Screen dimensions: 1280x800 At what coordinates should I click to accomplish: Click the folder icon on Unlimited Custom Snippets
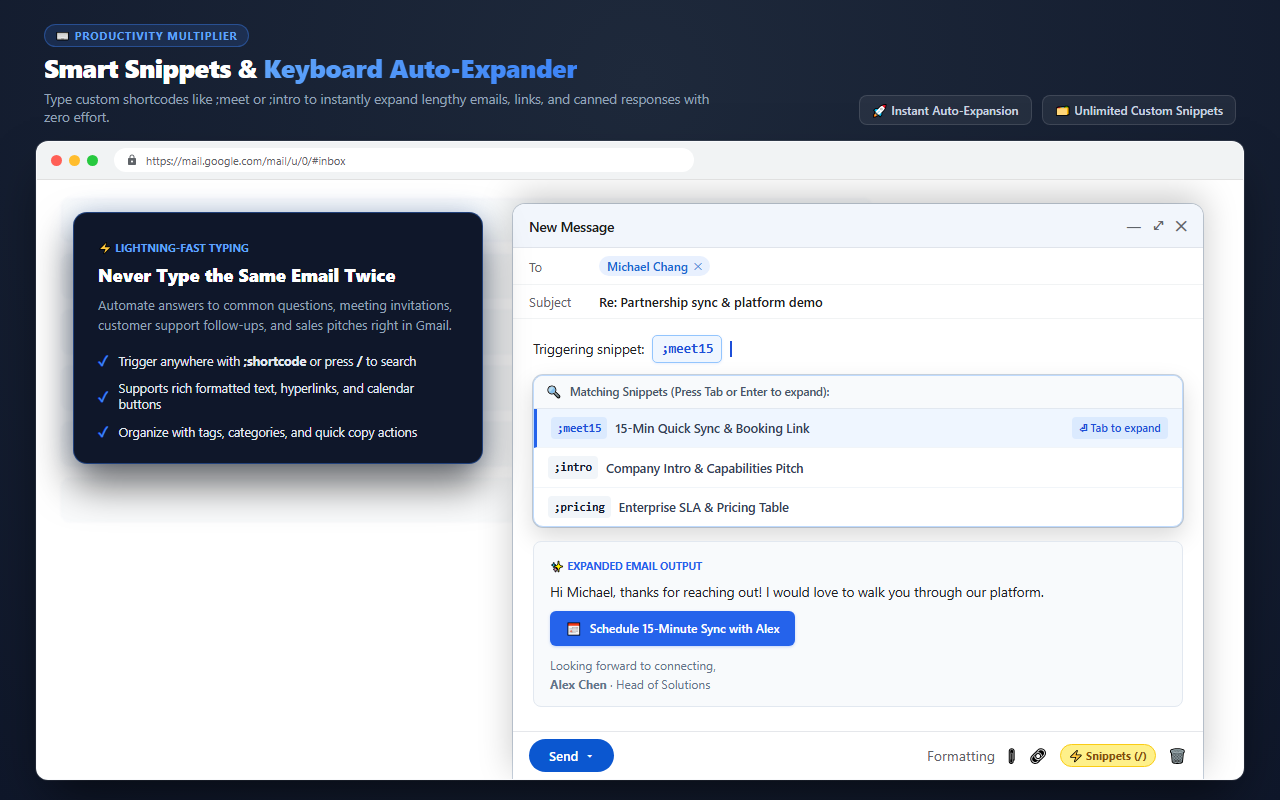pos(1062,111)
